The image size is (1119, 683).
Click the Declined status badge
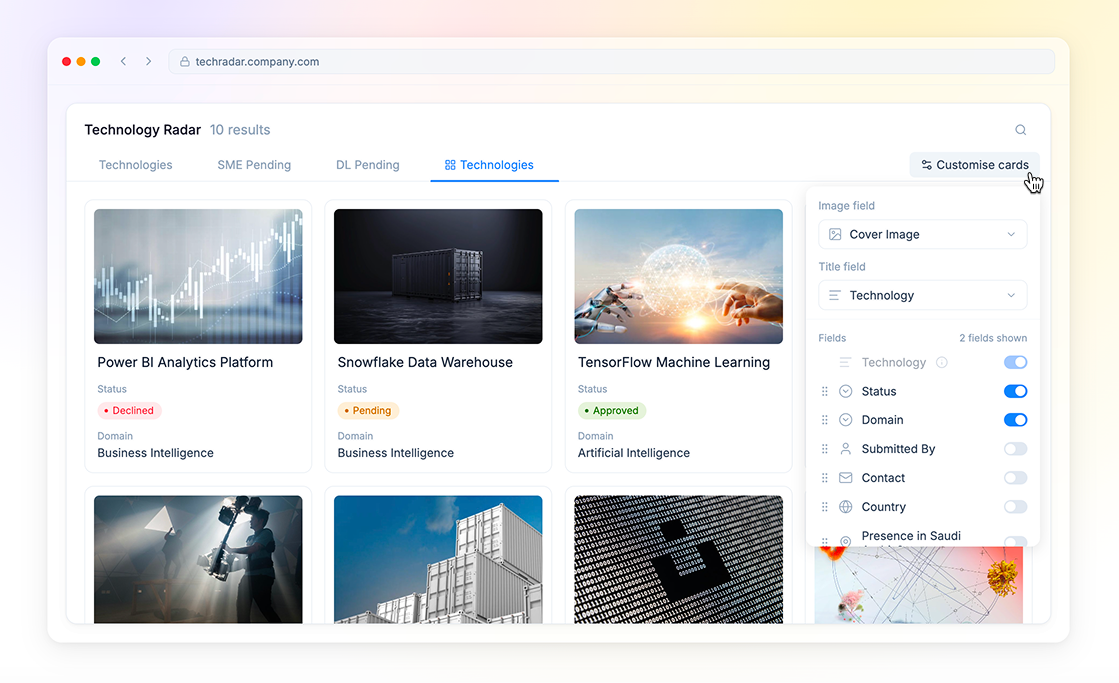pyautogui.click(x=129, y=410)
